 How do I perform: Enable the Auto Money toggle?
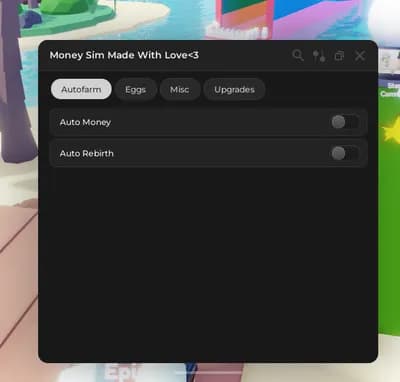[345, 122]
